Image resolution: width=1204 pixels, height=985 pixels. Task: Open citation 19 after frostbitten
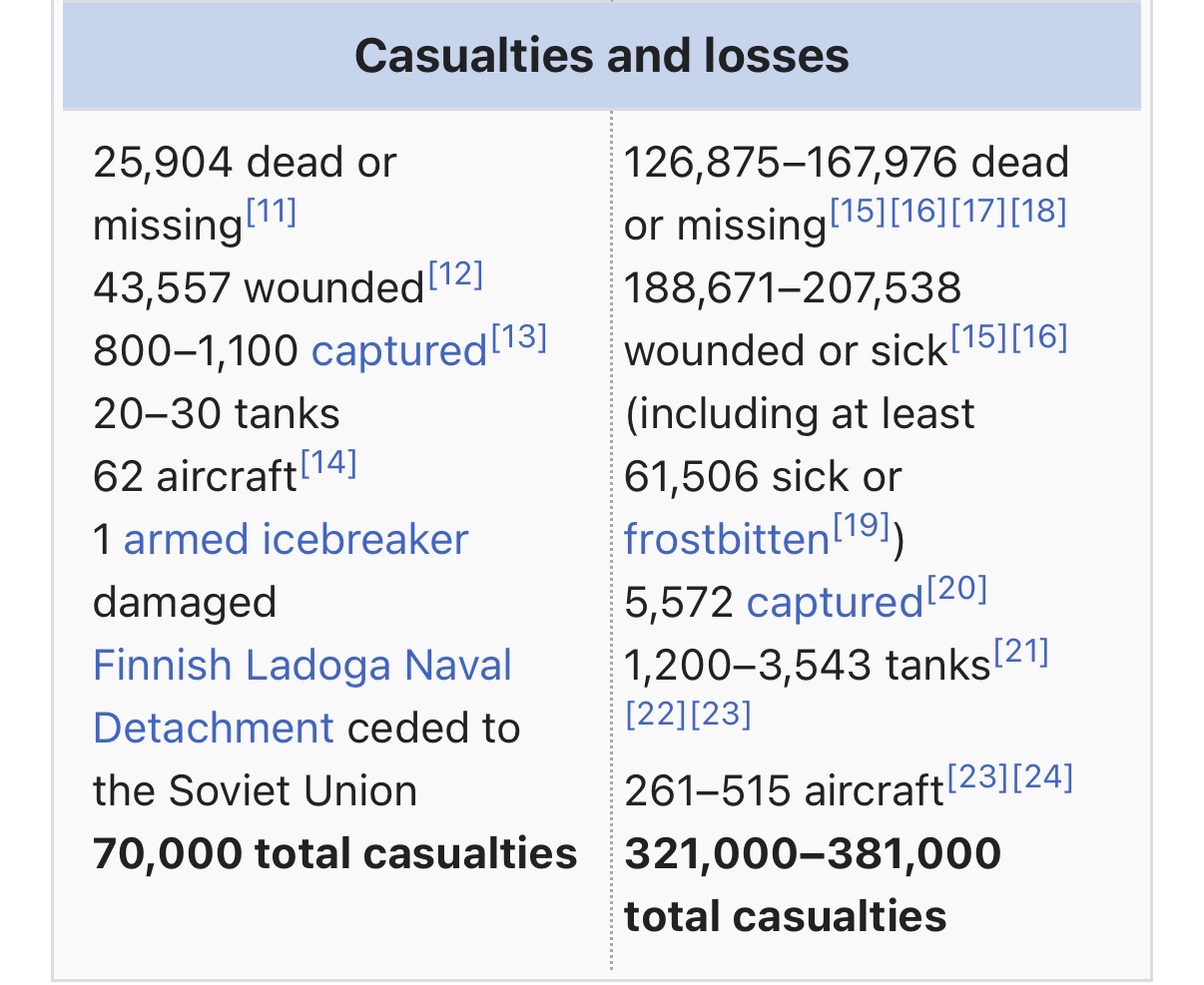[x=861, y=526]
